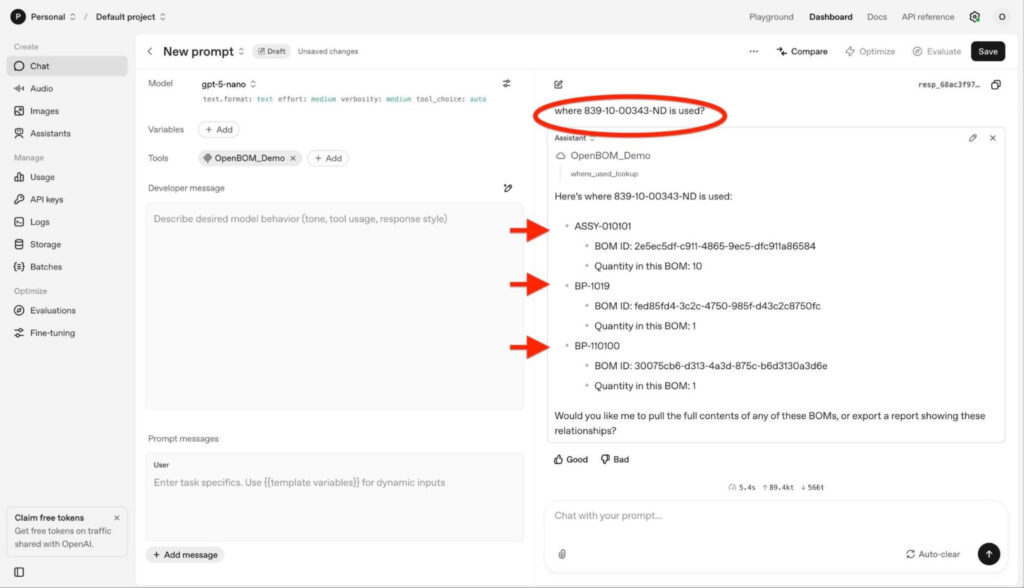
Task: Focus the Chat with your prompt input
Action: [x=776, y=516]
